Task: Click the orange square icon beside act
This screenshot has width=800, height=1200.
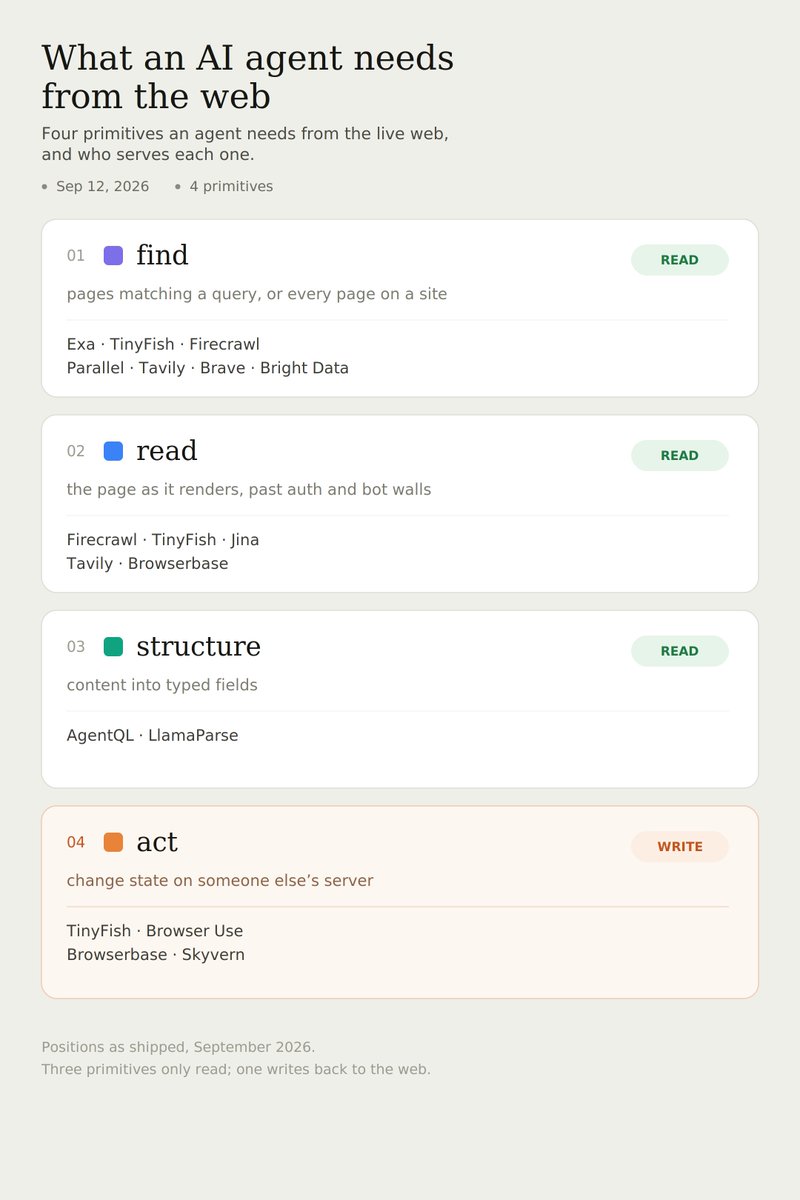Action: point(113,842)
